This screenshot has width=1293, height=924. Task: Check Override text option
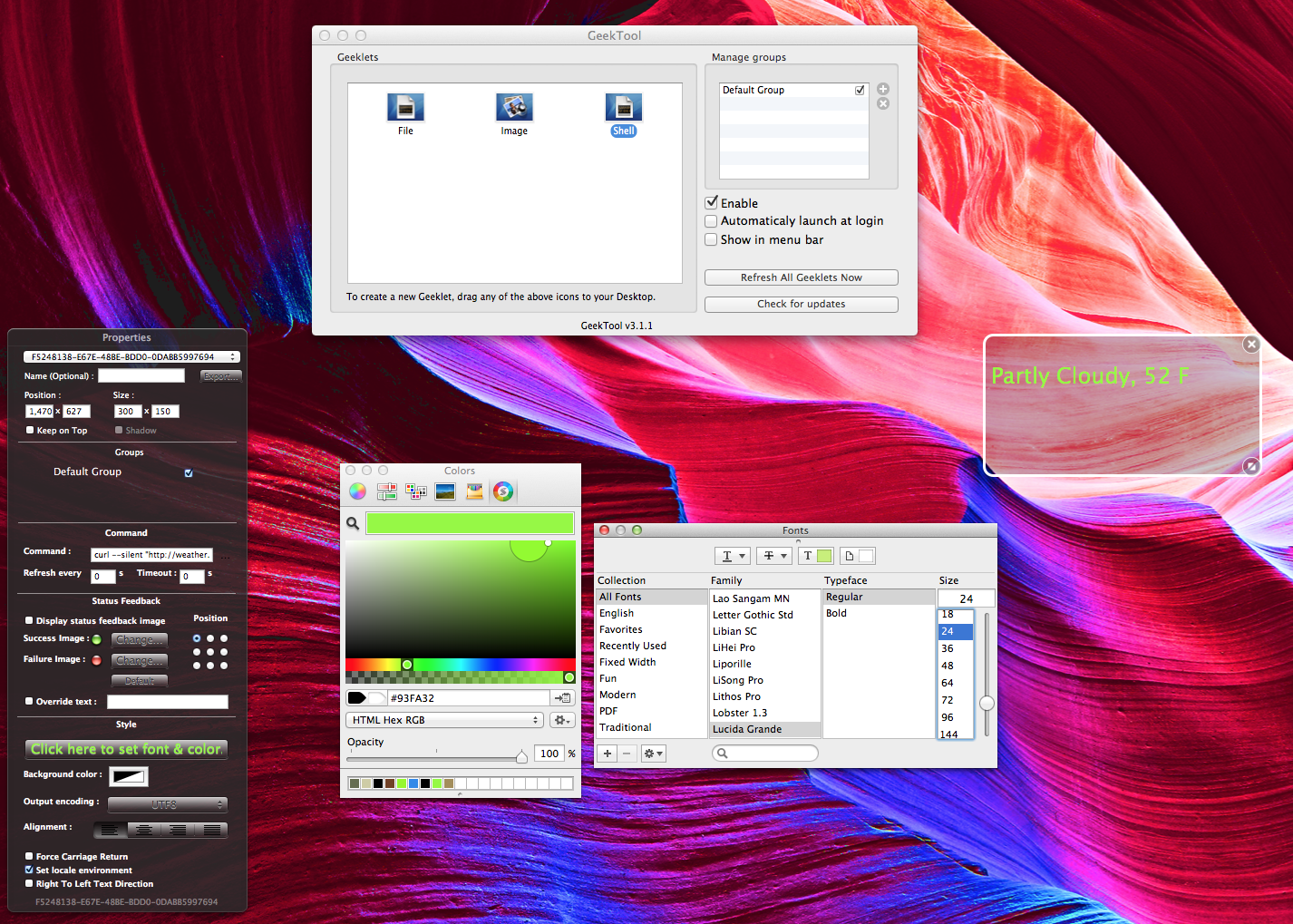29,701
